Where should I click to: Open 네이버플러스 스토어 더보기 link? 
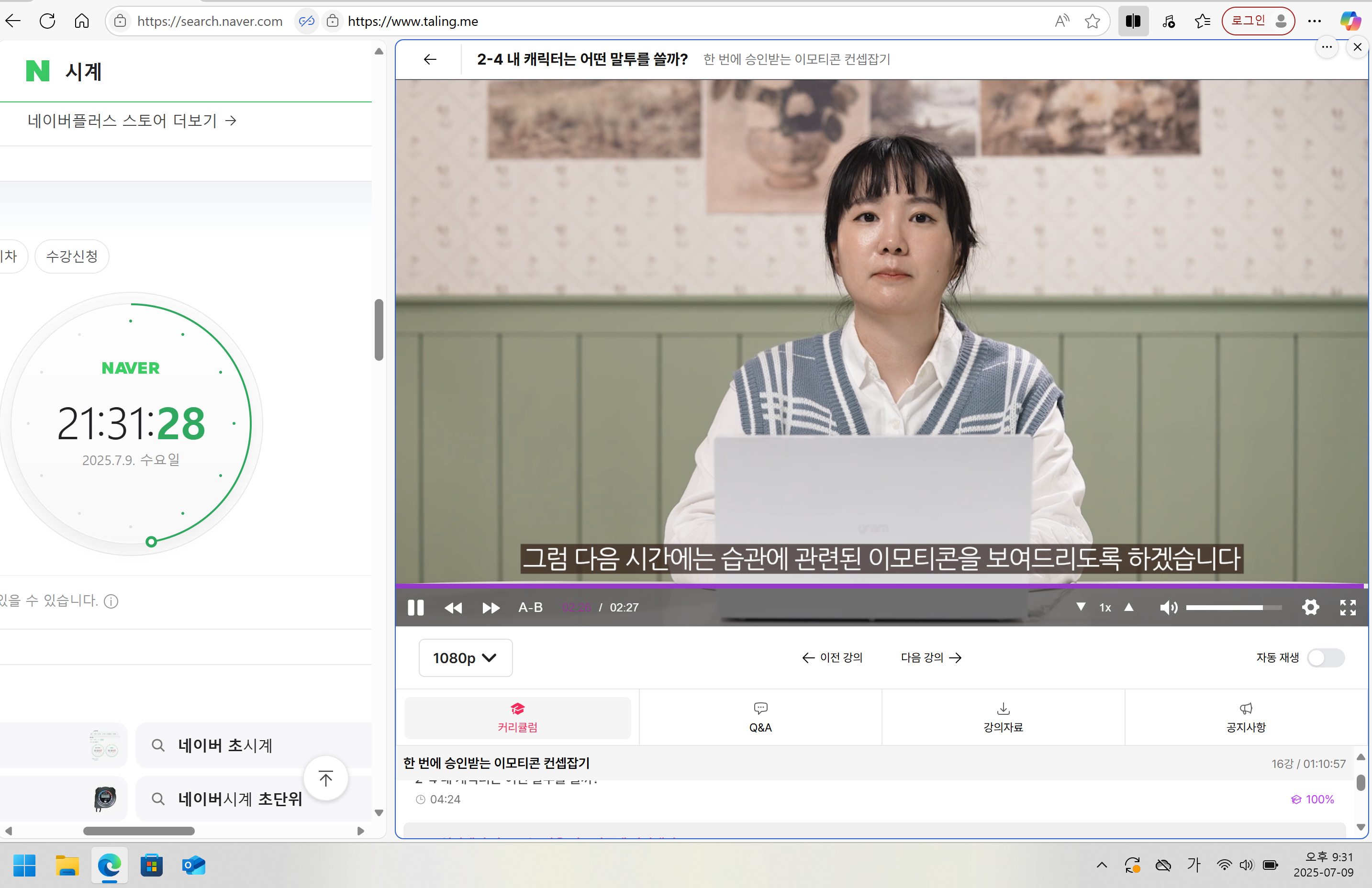[x=132, y=121]
